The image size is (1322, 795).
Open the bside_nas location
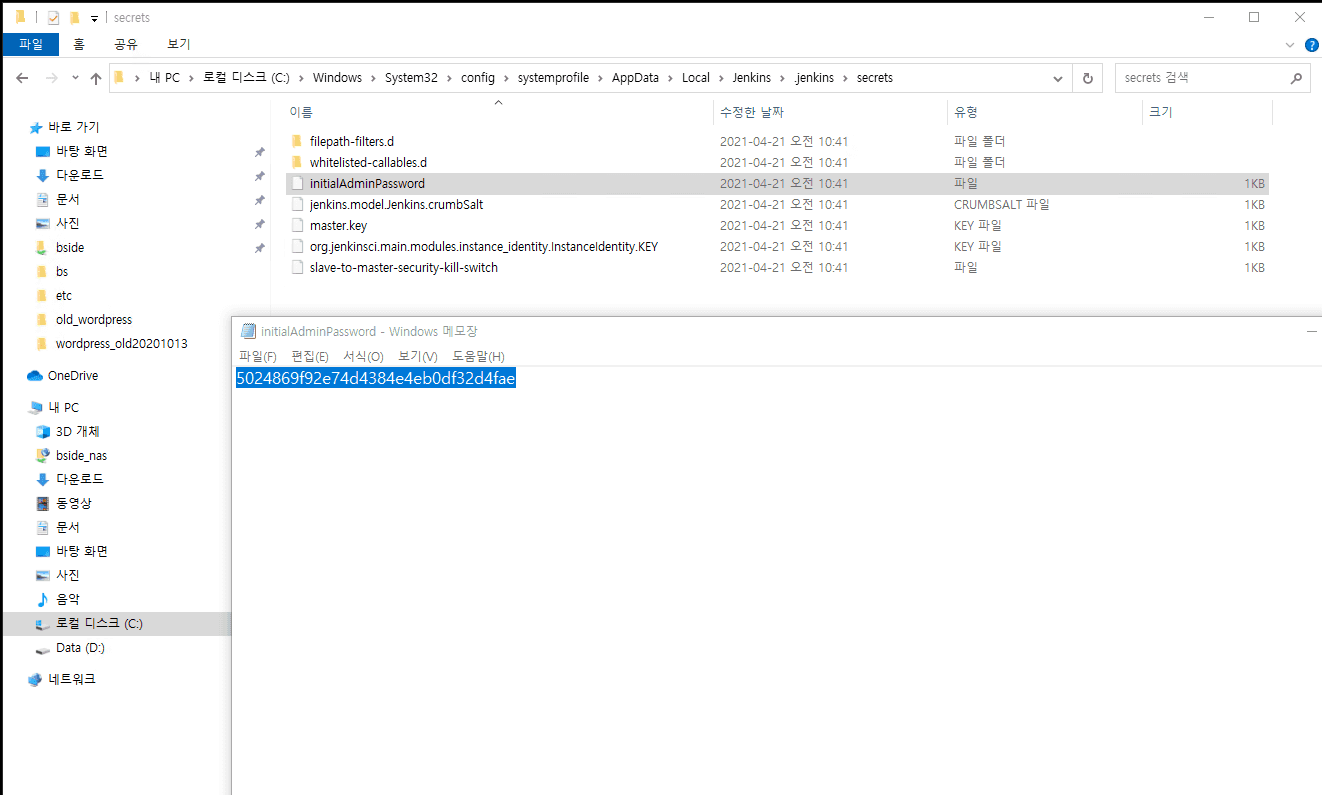pyautogui.click(x=81, y=456)
